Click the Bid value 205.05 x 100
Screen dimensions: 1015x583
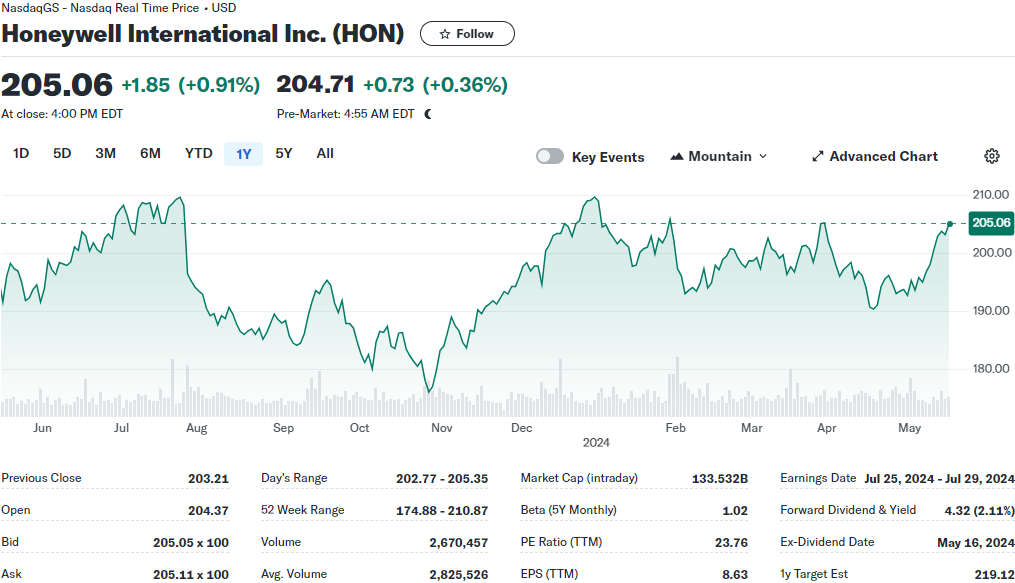(x=191, y=543)
